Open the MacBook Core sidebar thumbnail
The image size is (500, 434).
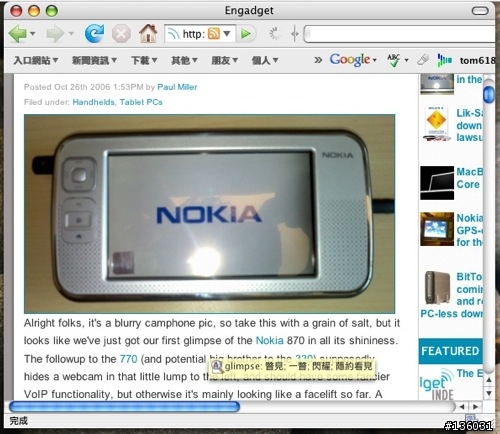tap(437, 183)
